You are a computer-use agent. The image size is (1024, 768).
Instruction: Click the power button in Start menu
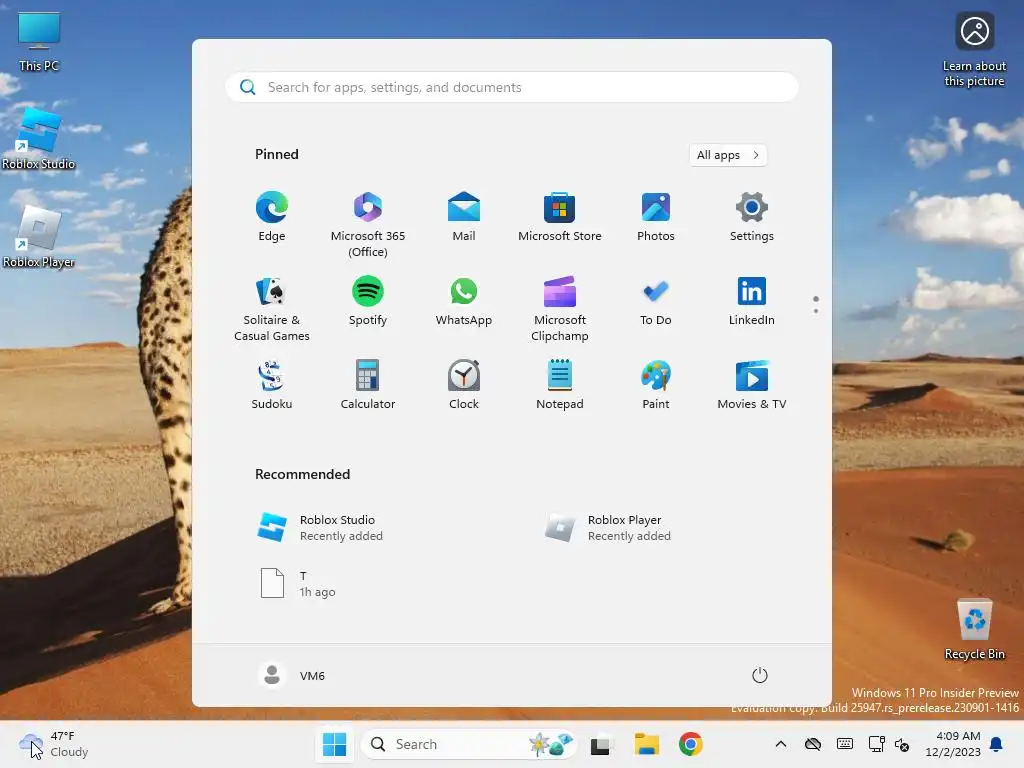[x=759, y=675]
